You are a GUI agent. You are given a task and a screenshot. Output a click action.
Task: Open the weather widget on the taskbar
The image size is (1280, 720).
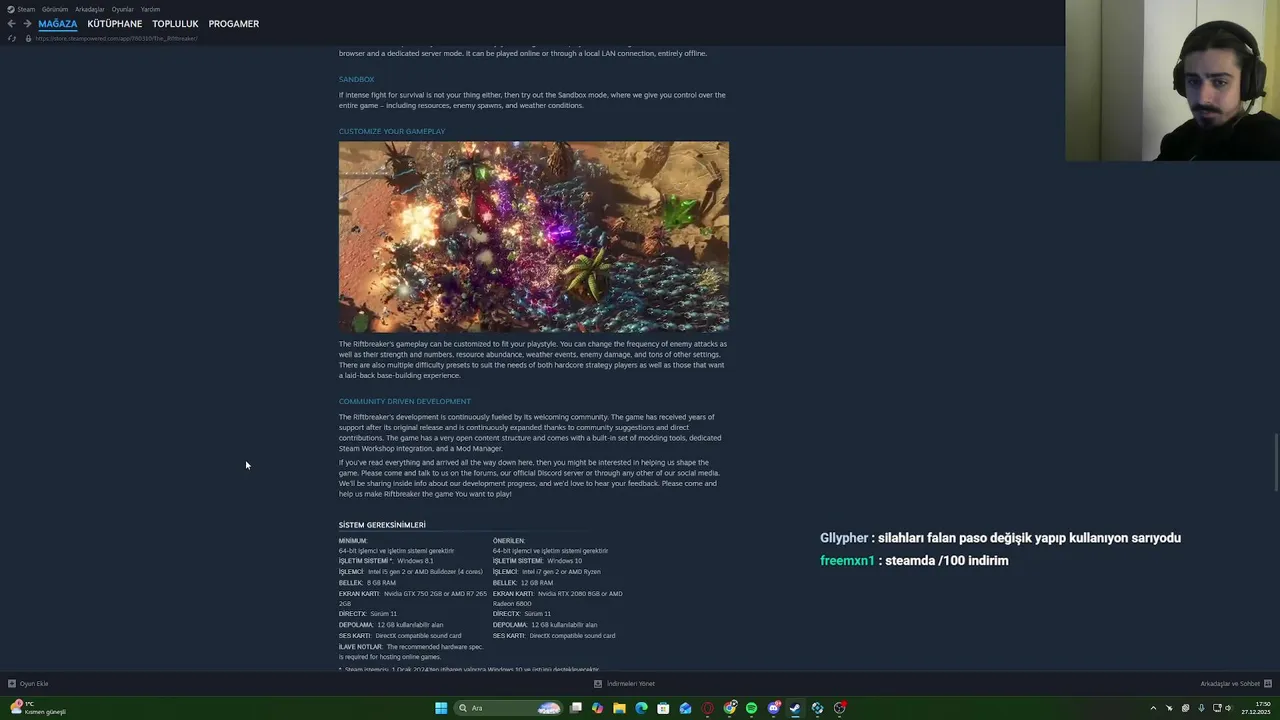[x=38, y=708]
